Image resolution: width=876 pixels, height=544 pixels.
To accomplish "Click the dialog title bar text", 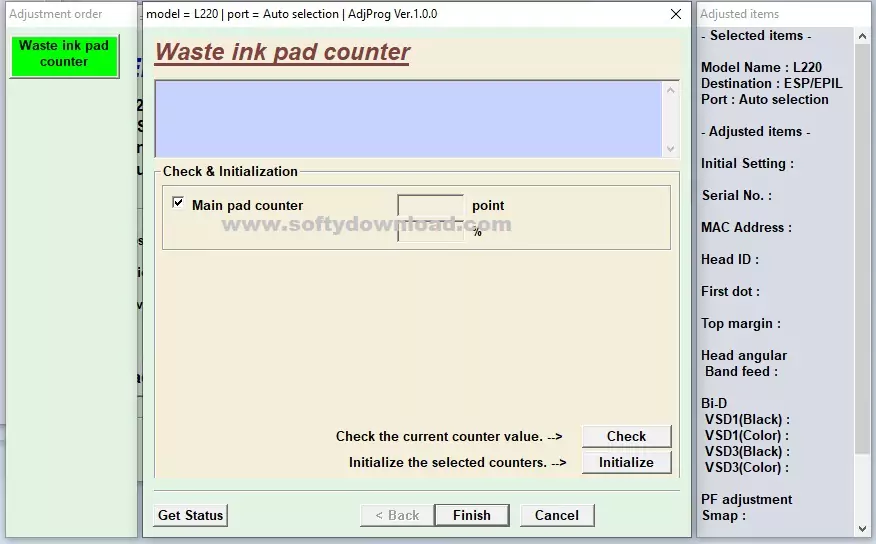I will pos(292,14).
